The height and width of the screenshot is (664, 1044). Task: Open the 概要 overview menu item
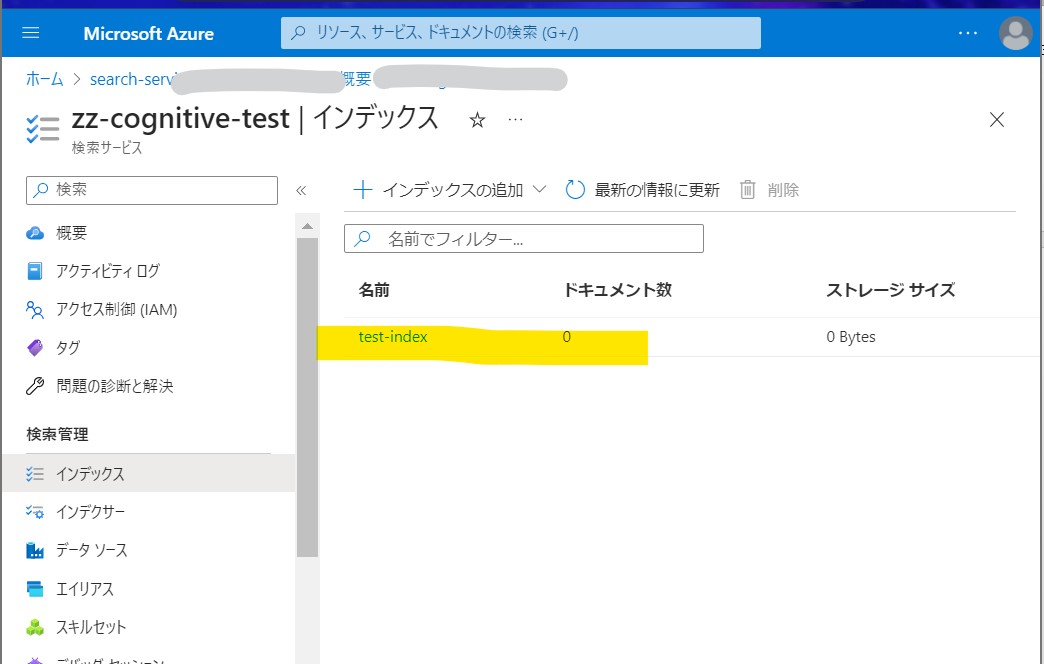(x=71, y=233)
